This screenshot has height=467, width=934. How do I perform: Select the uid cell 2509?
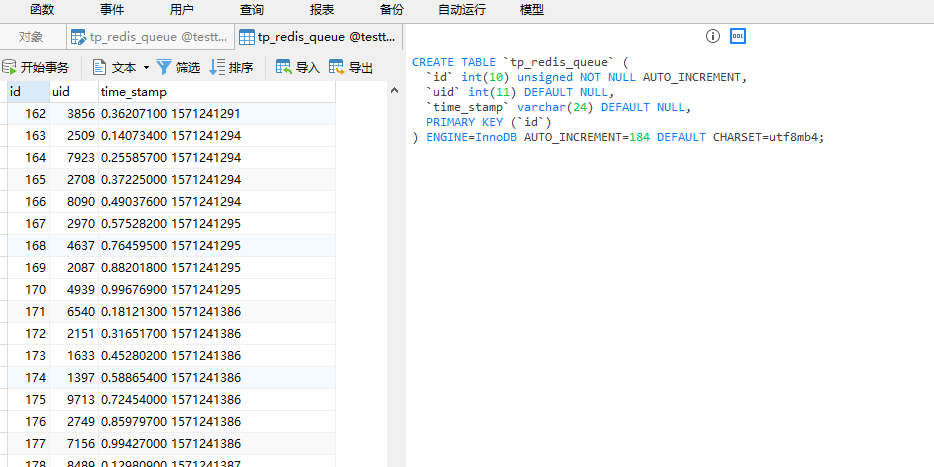(74, 135)
